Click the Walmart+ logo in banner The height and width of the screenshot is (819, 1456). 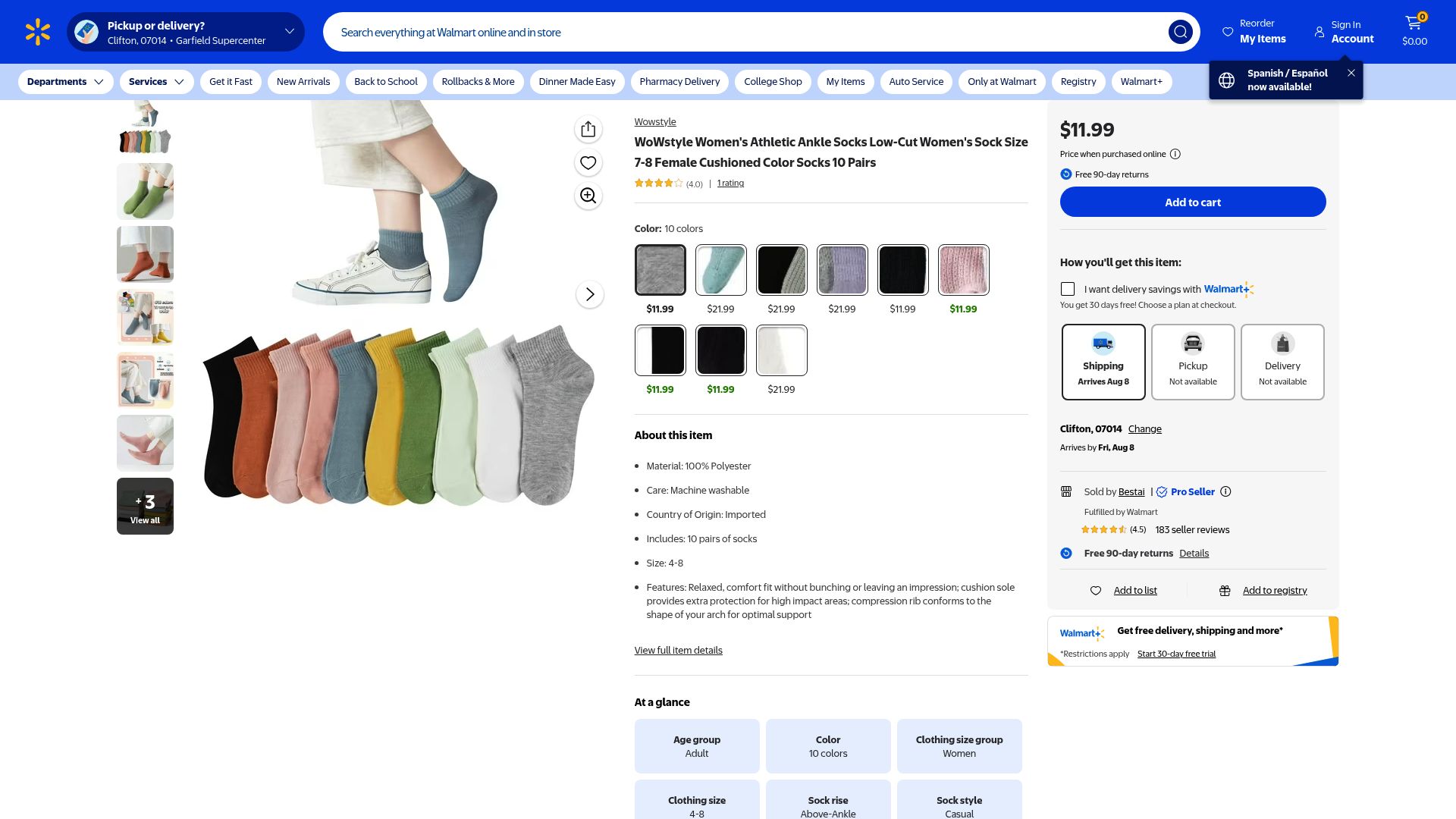point(1082,633)
